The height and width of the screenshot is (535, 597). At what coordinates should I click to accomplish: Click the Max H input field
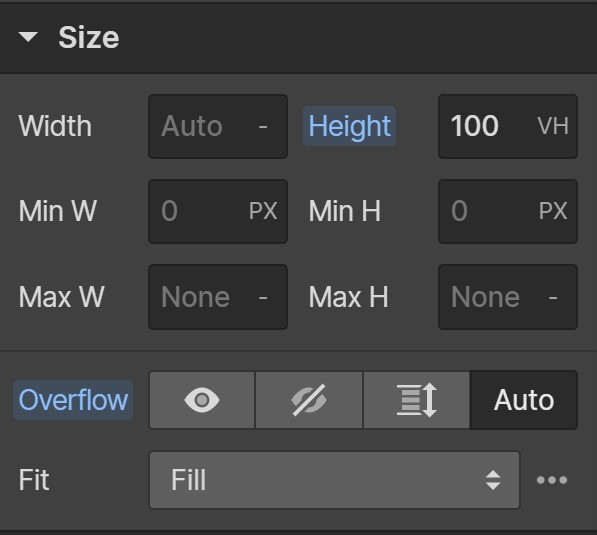pyautogui.click(x=508, y=297)
